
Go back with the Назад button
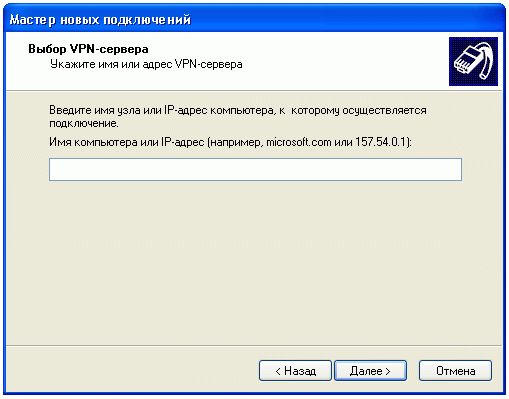295,370
